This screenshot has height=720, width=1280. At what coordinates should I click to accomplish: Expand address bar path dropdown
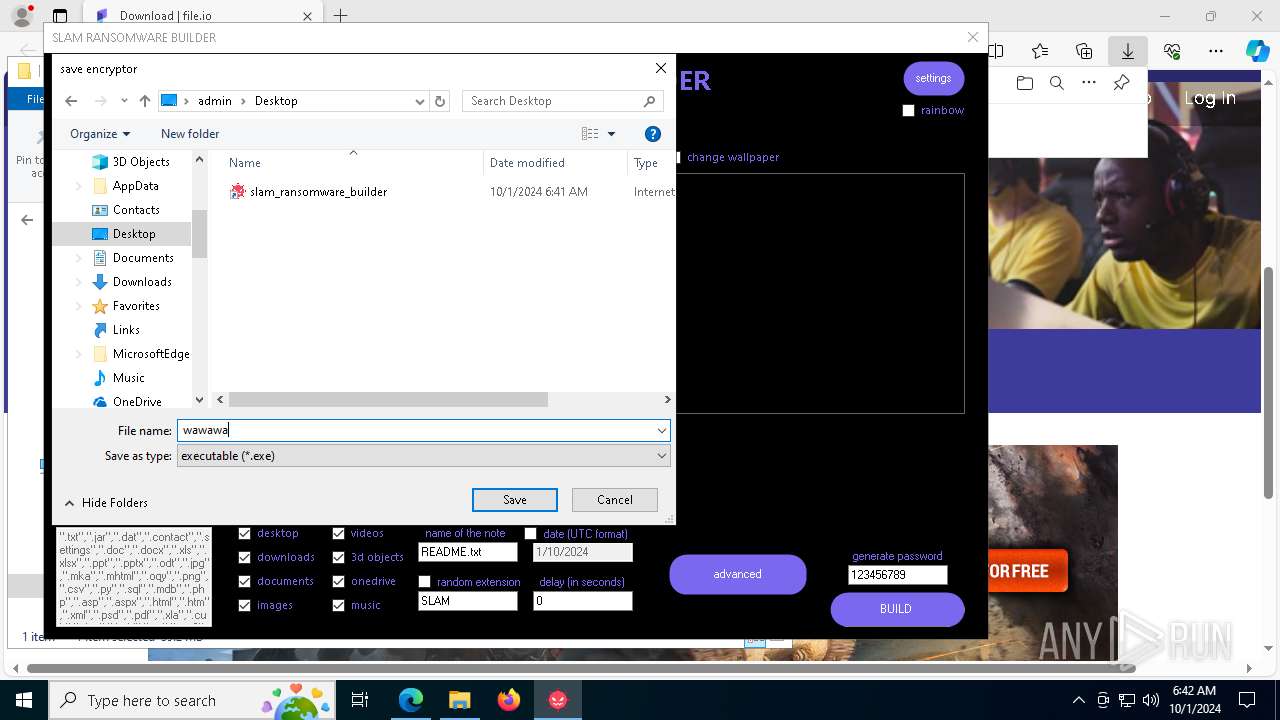(x=420, y=101)
